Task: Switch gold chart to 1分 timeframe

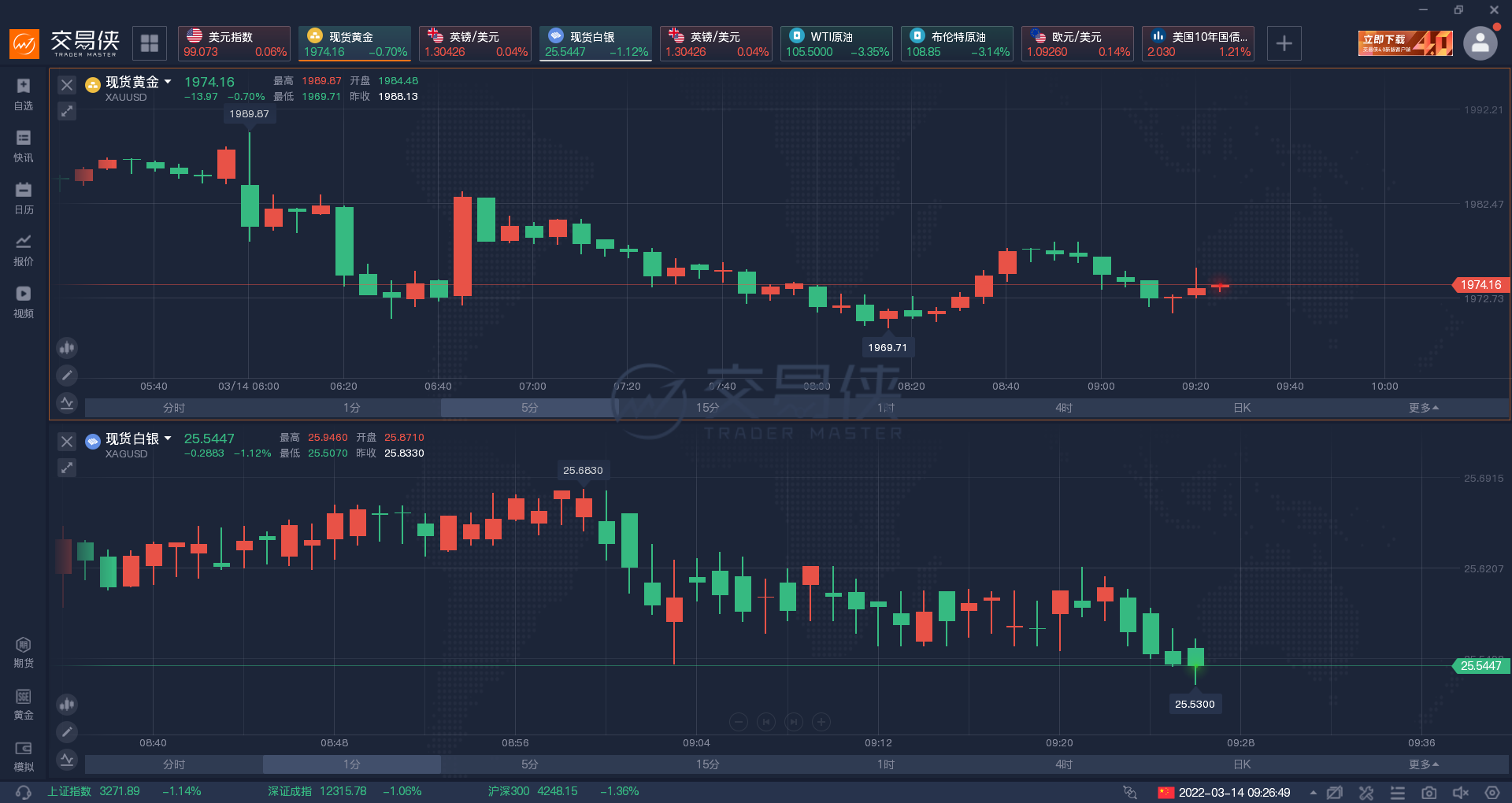Action: 352,408
